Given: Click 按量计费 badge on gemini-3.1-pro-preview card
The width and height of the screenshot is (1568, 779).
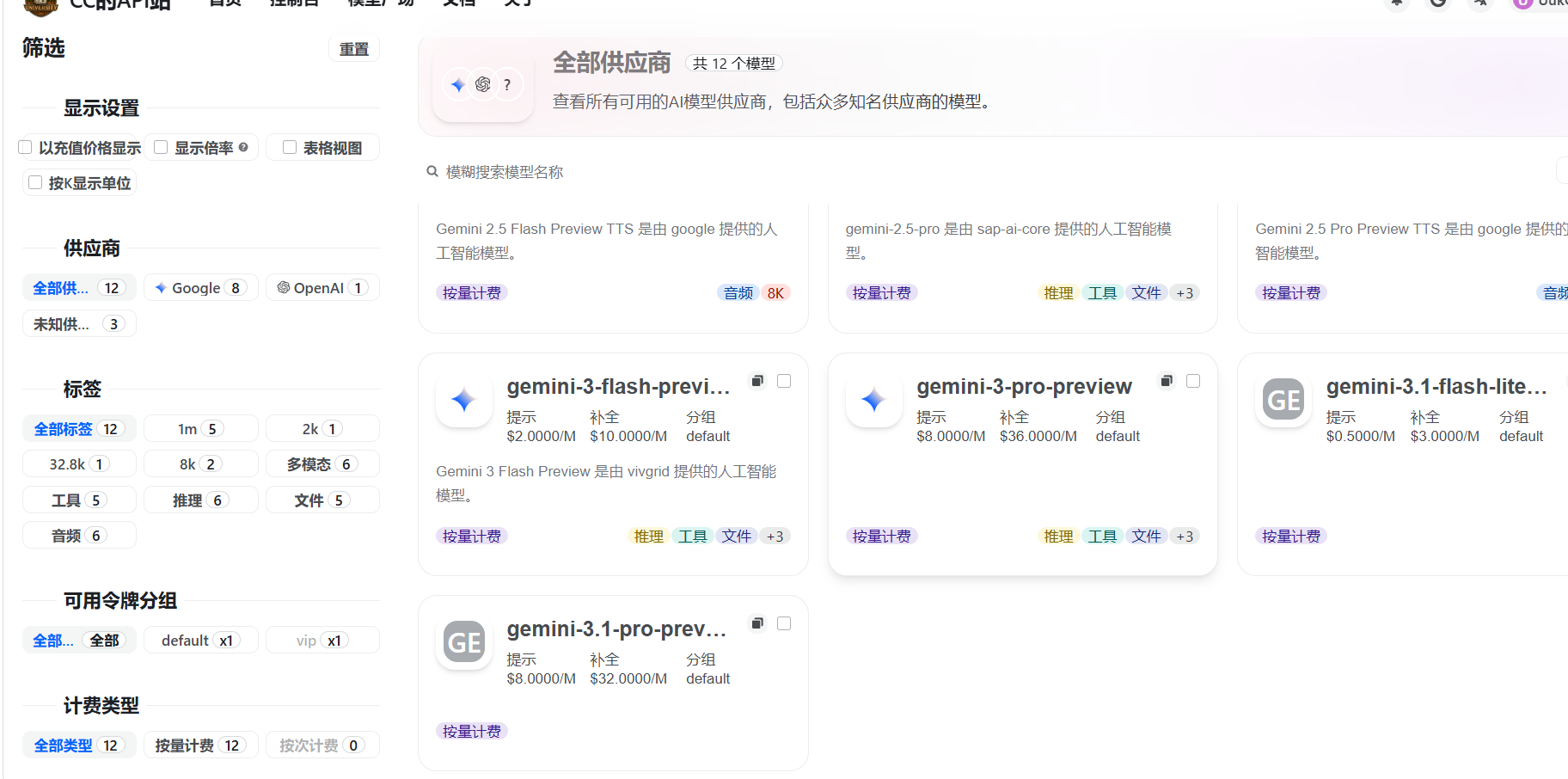Looking at the screenshot, I should coord(472,732).
